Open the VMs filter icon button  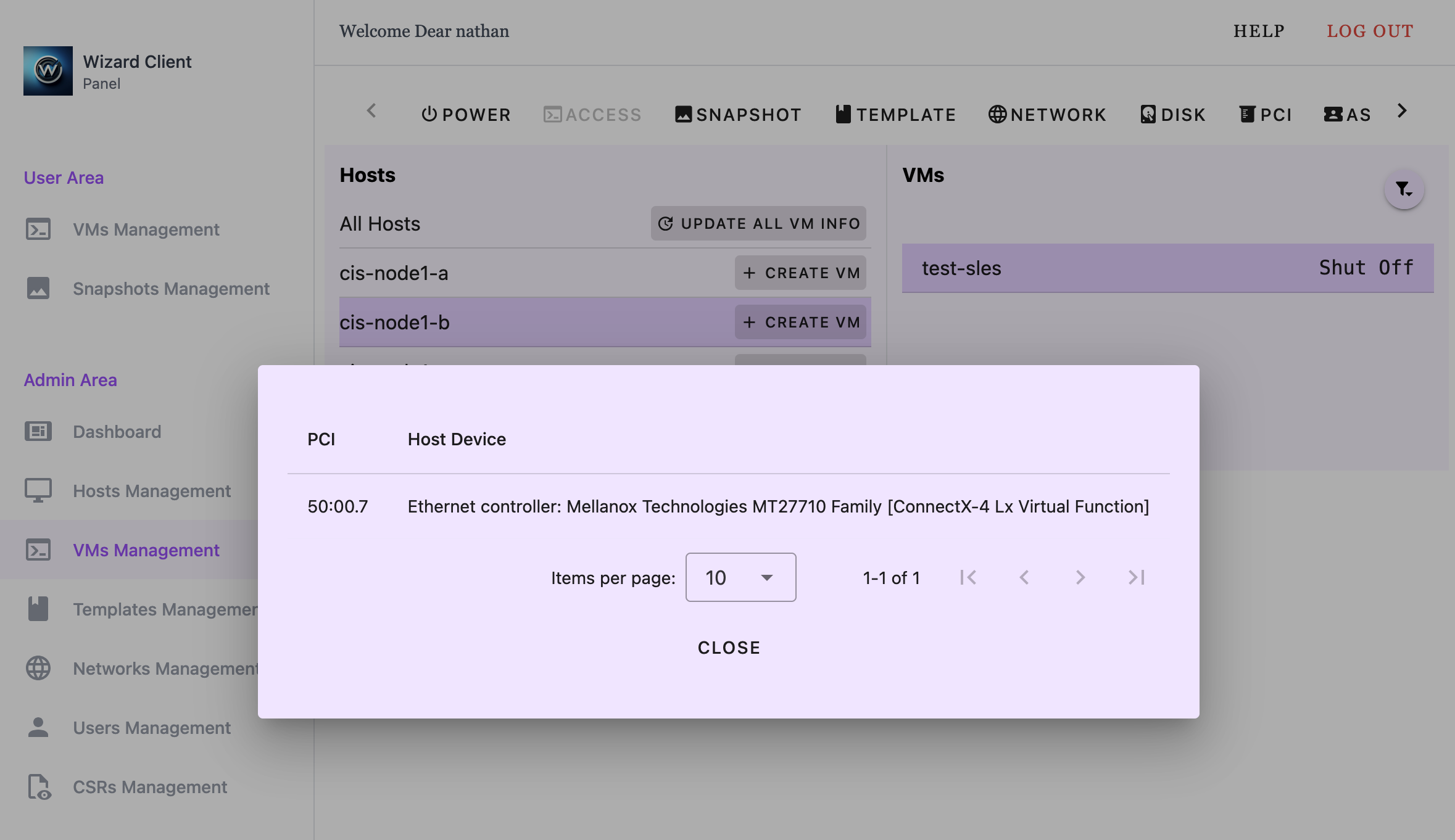(x=1404, y=189)
